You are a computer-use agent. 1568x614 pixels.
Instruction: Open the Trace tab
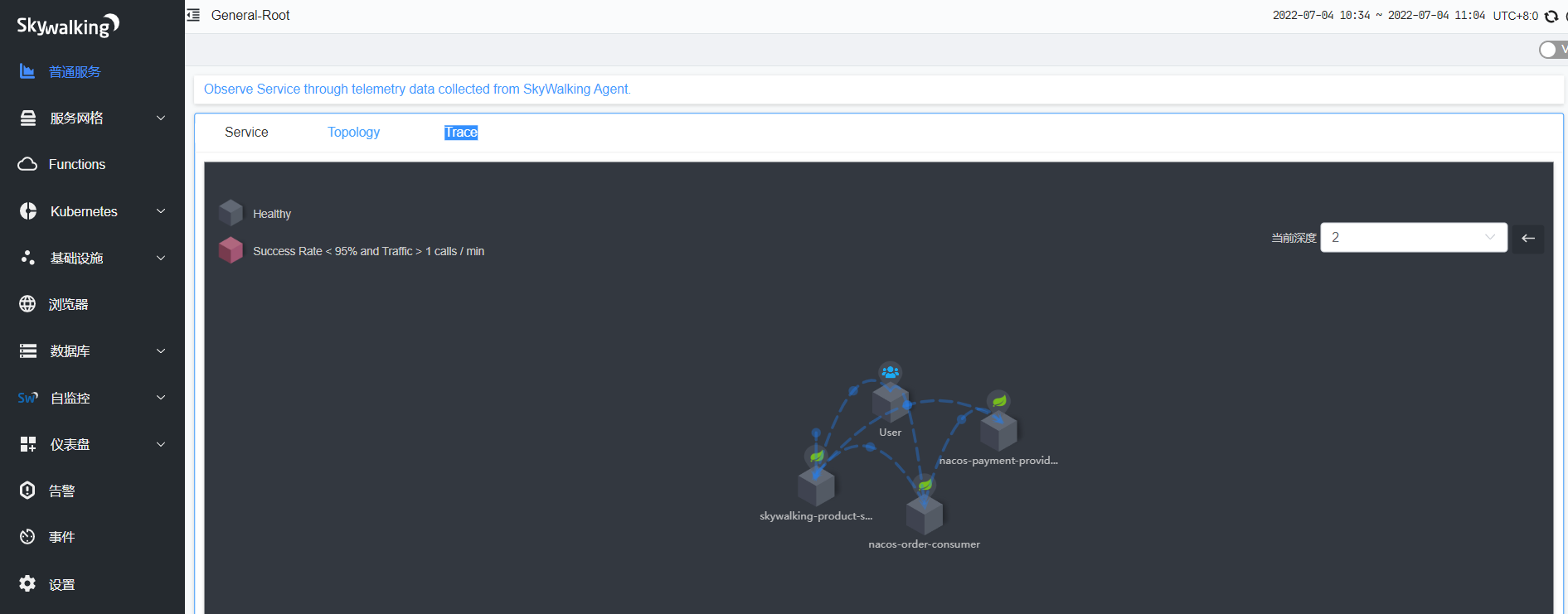tap(460, 133)
